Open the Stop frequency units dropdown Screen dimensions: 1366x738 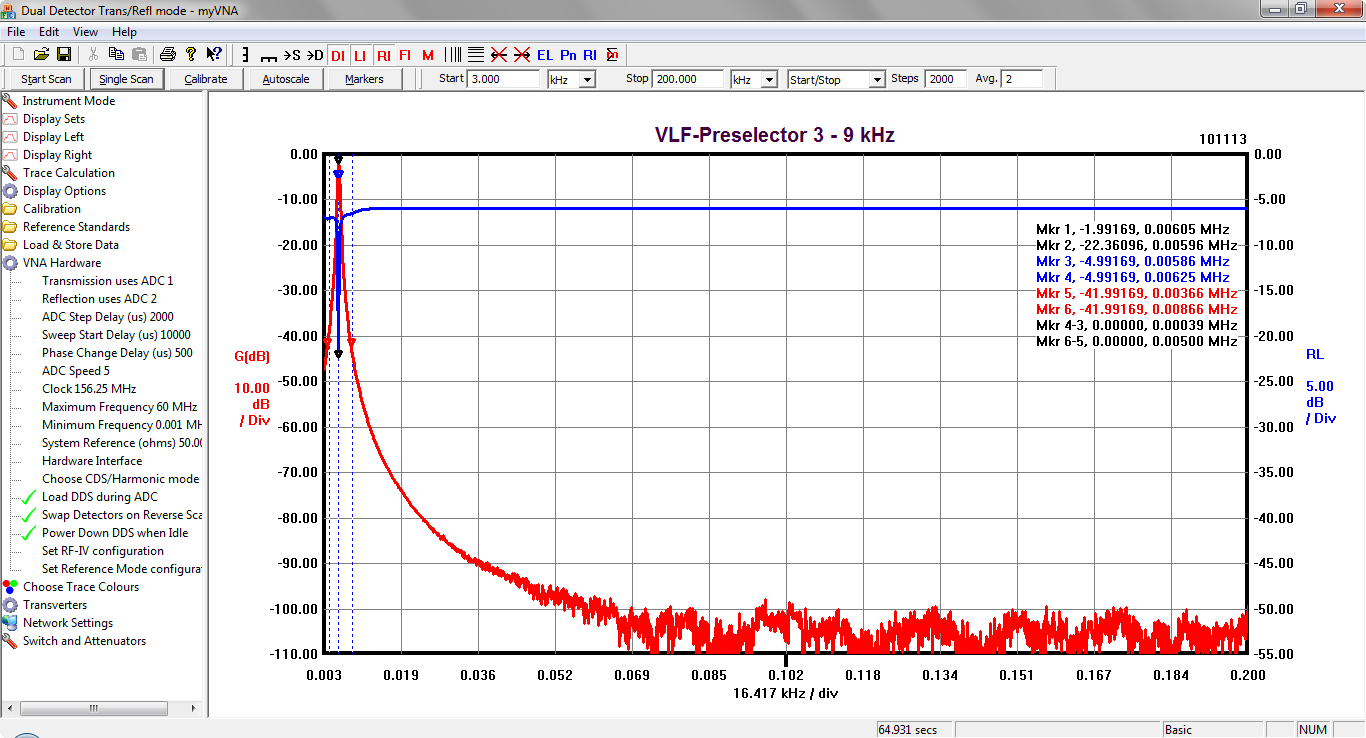coord(769,79)
